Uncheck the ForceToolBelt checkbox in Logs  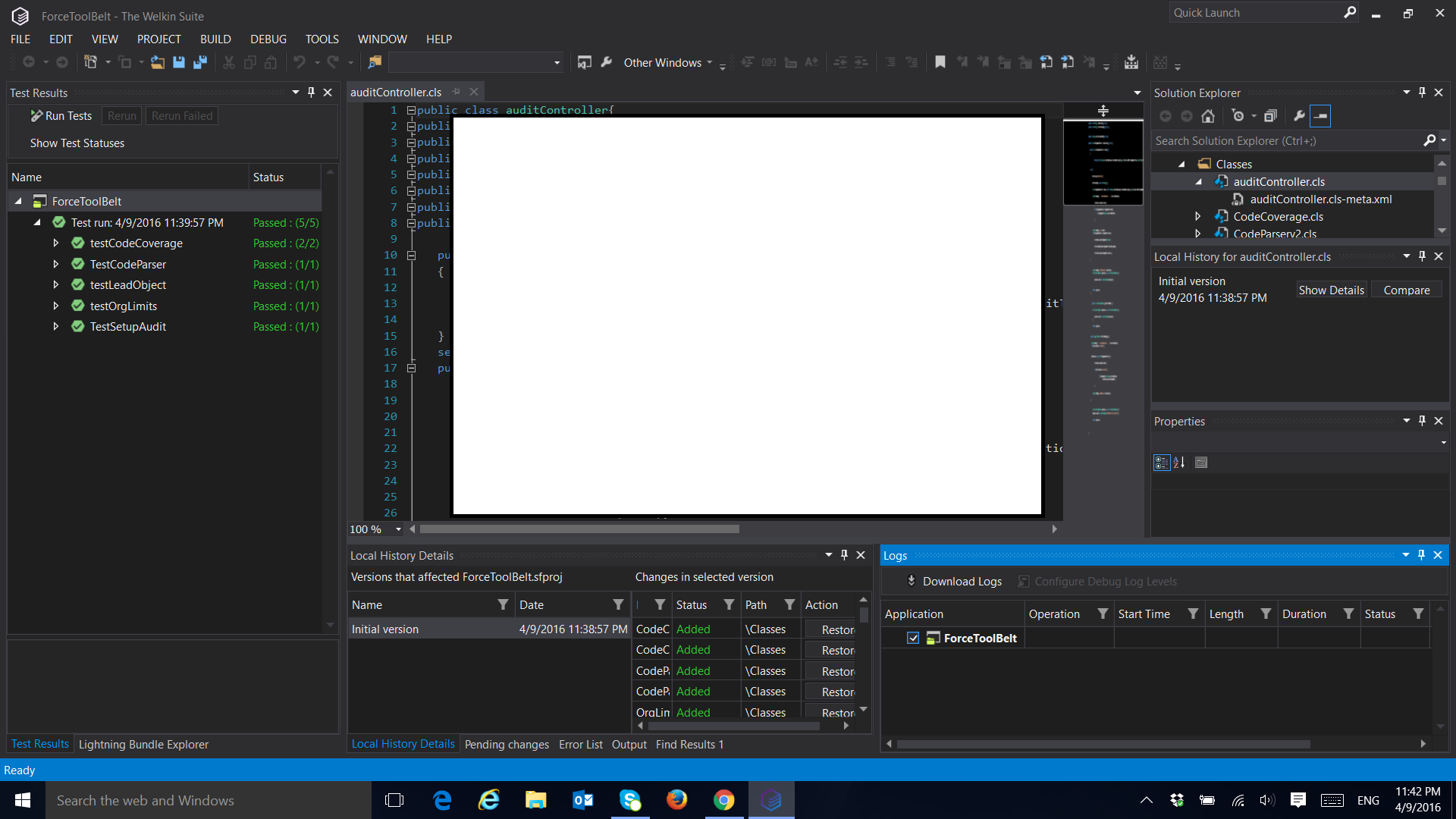(x=913, y=639)
